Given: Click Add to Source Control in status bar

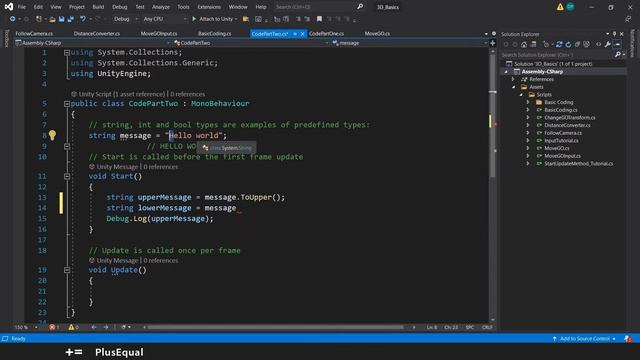Looking at the screenshot, I should pyautogui.click(x=584, y=339).
